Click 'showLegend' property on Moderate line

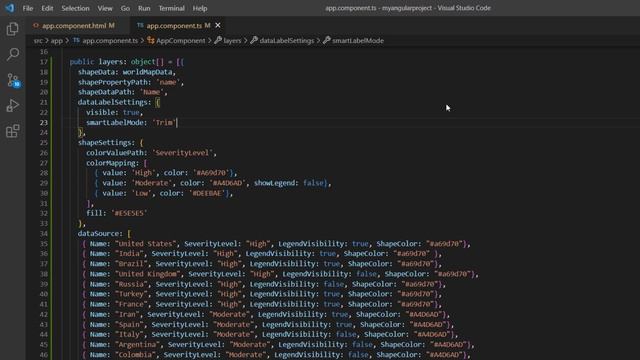click(x=274, y=183)
